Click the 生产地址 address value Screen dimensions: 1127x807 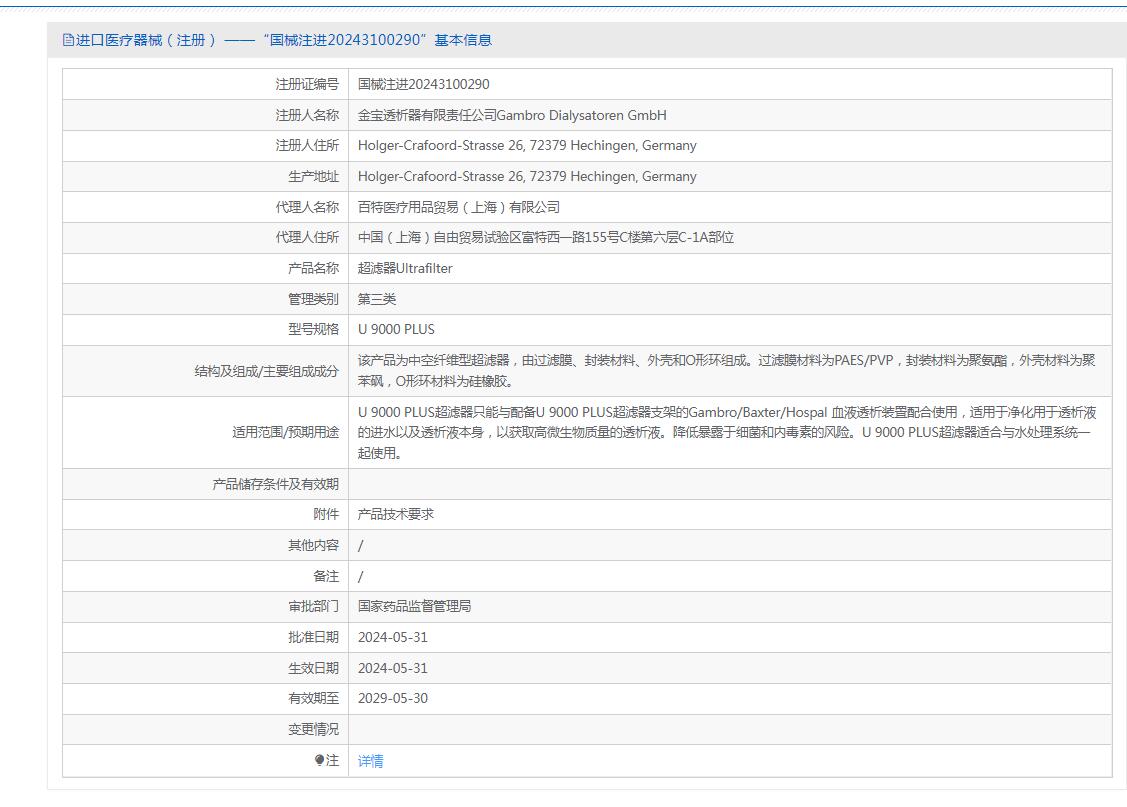point(527,176)
